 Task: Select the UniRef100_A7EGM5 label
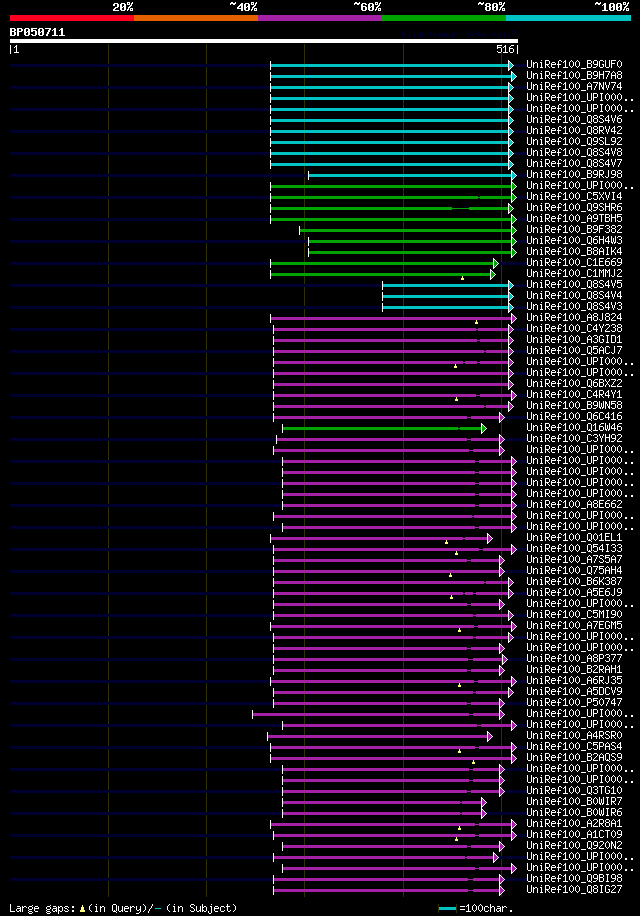pyautogui.click(x=574, y=625)
